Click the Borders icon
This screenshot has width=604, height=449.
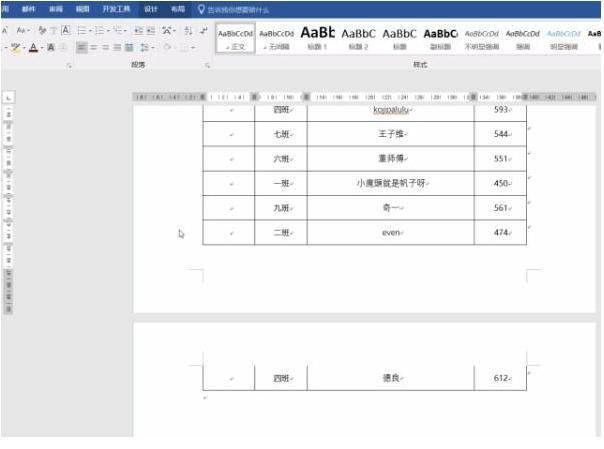[x=185, y=48]
